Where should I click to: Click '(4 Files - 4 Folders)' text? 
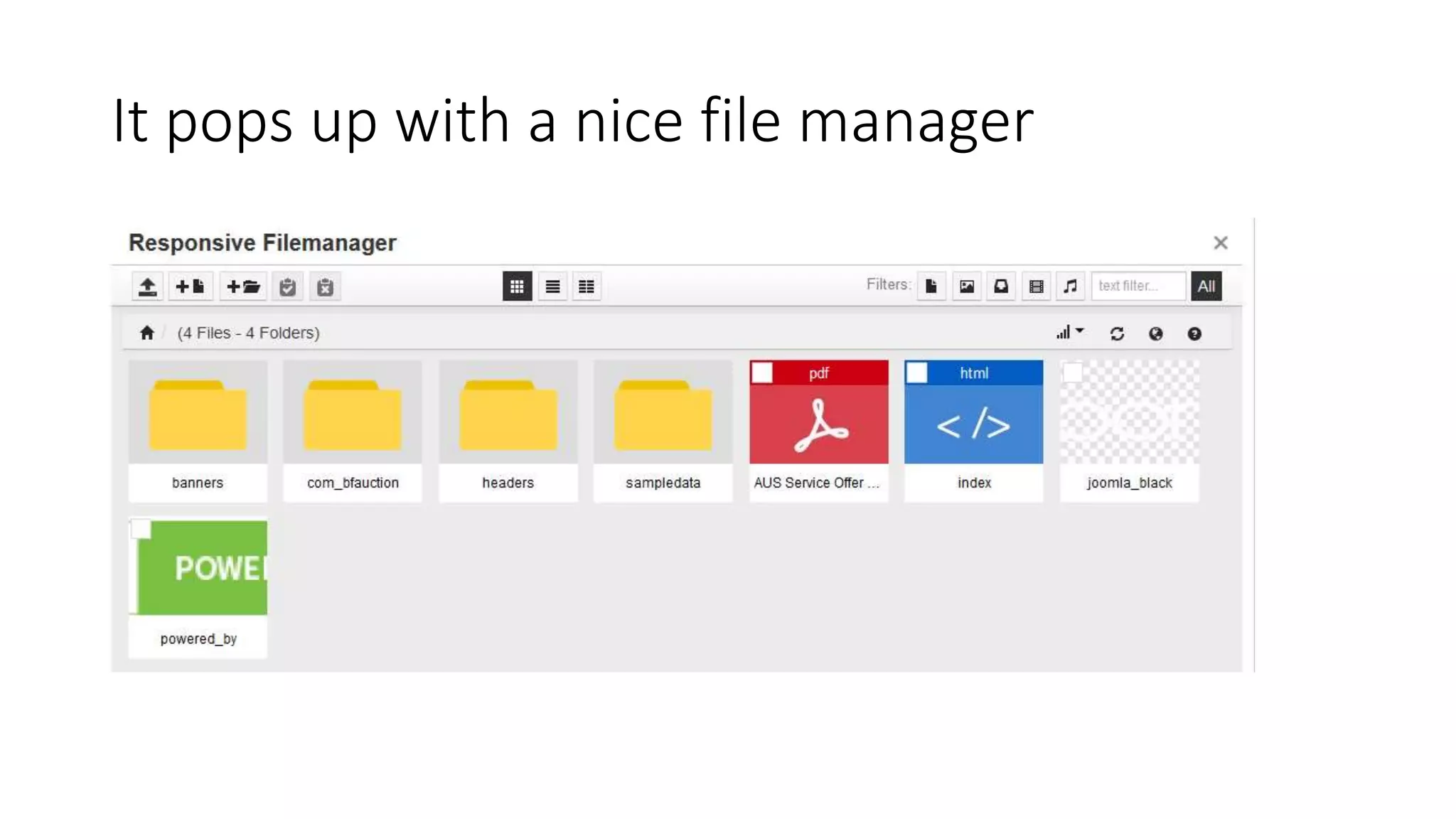click(249, 333)
